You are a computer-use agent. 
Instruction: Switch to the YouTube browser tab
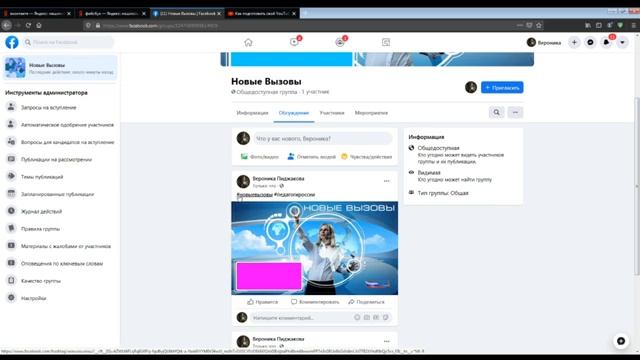click(262, 13)
